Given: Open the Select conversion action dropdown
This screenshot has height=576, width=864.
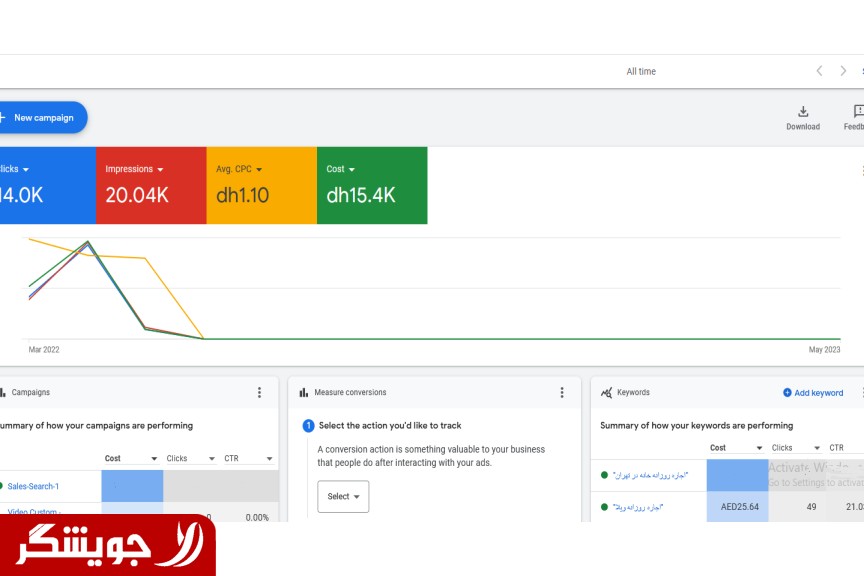Looking at the screenshot, I should click(x=343, y=497).
